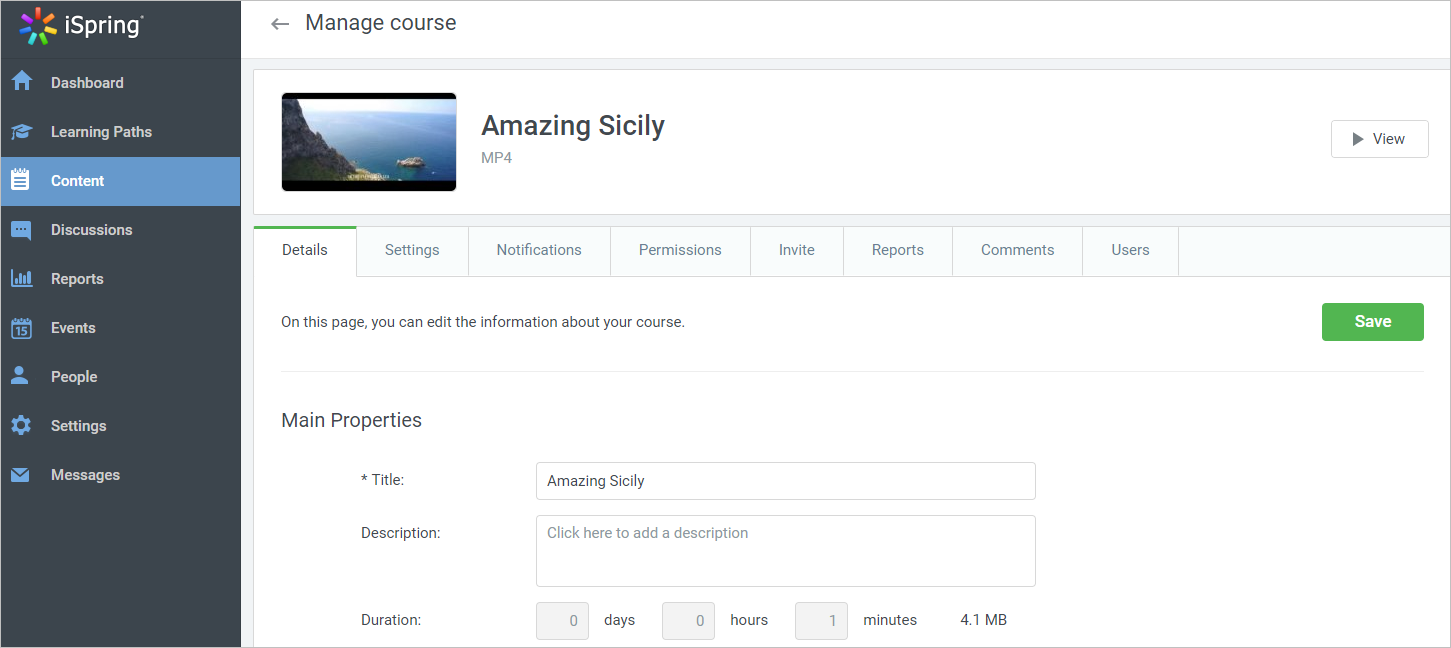
Task: Open the Permissions tab
Action: click(680, 250)
